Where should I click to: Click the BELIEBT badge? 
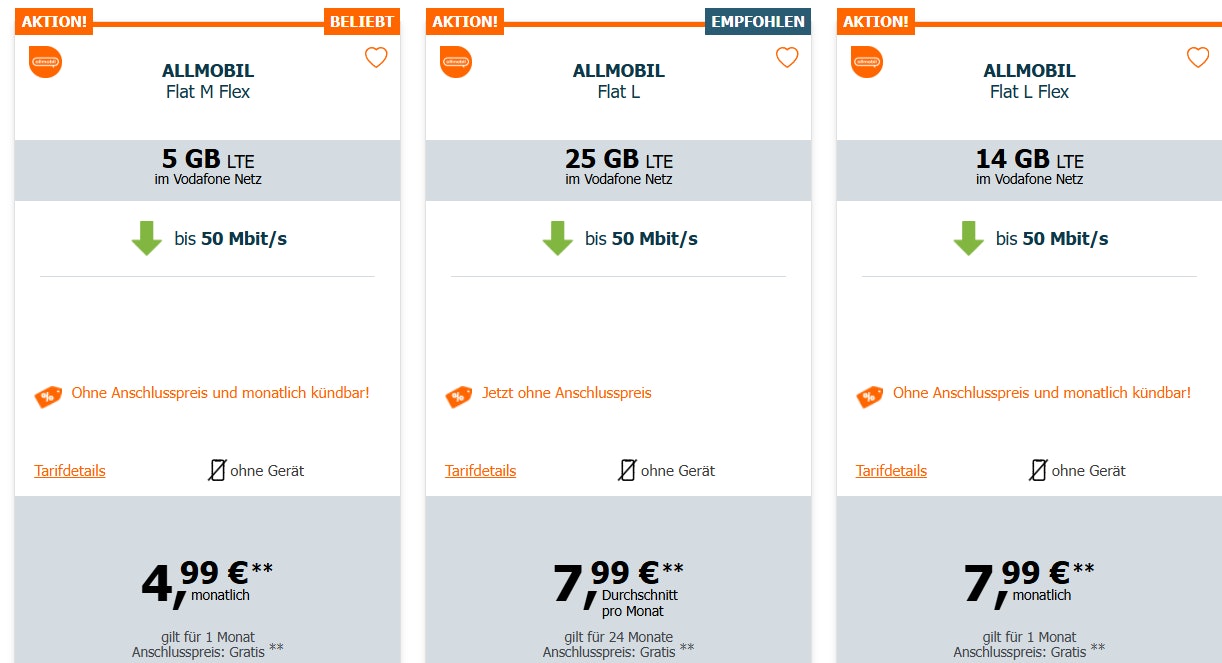click(362, 21)
